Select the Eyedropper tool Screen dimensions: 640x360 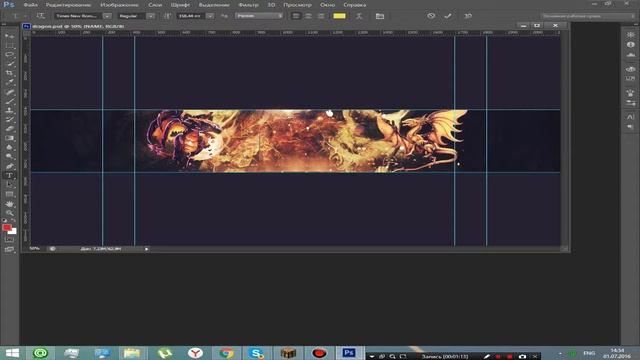(9, 82)
